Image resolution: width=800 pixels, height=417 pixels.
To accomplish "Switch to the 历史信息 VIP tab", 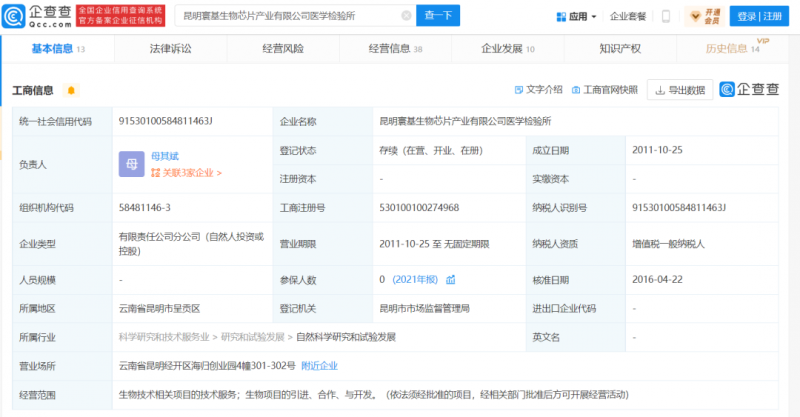I will [x=733, y=49].
